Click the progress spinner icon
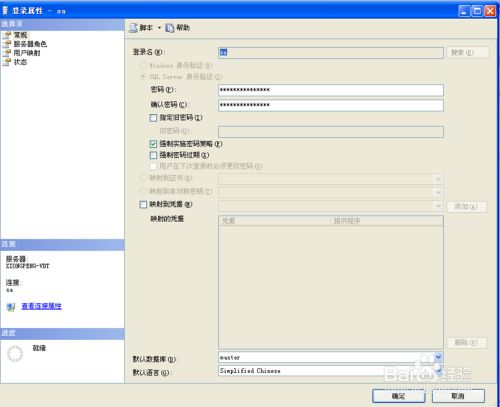500x407 pixels. click(15, 354)
